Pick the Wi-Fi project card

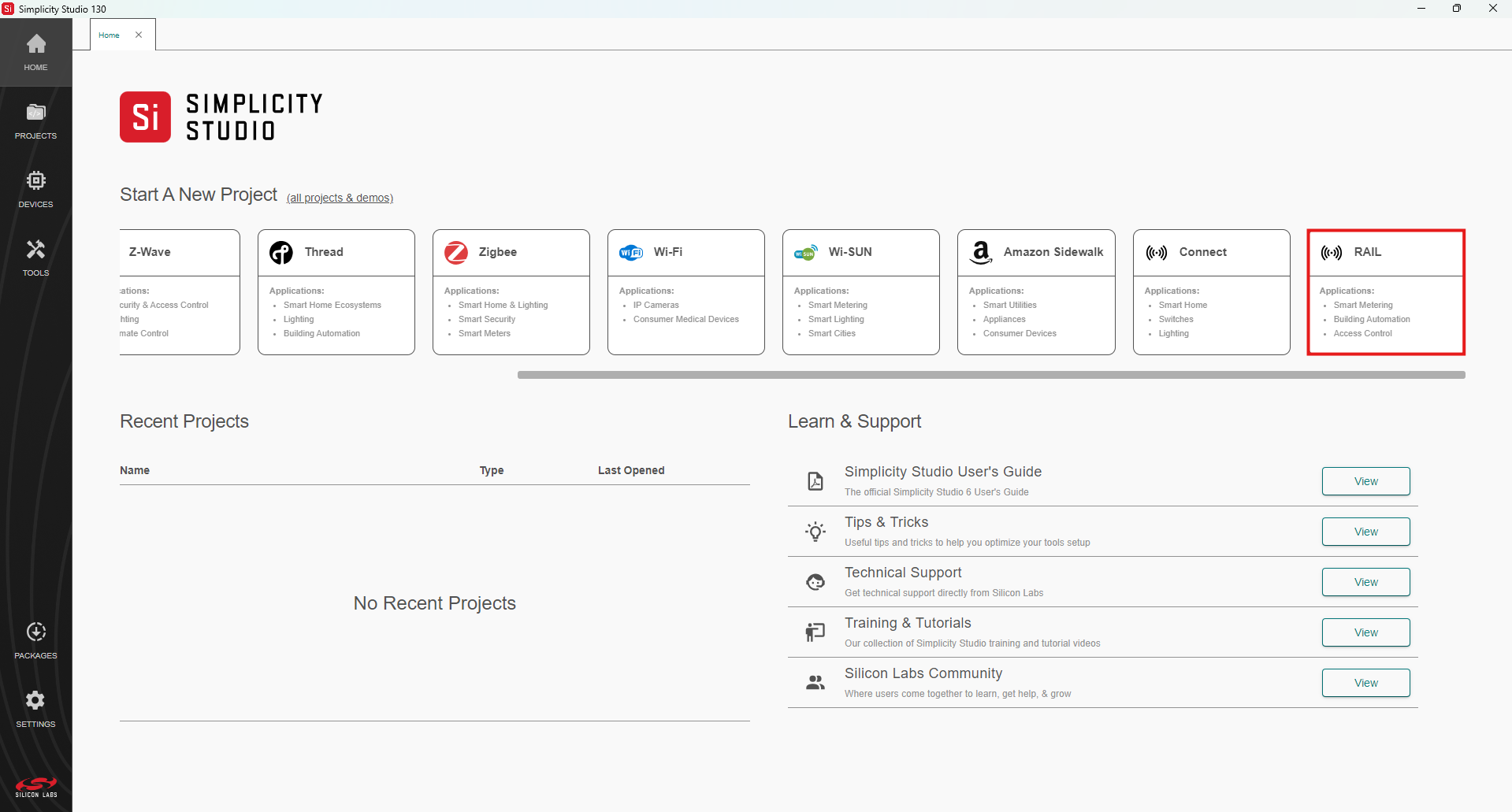click(x=685, y=291)
